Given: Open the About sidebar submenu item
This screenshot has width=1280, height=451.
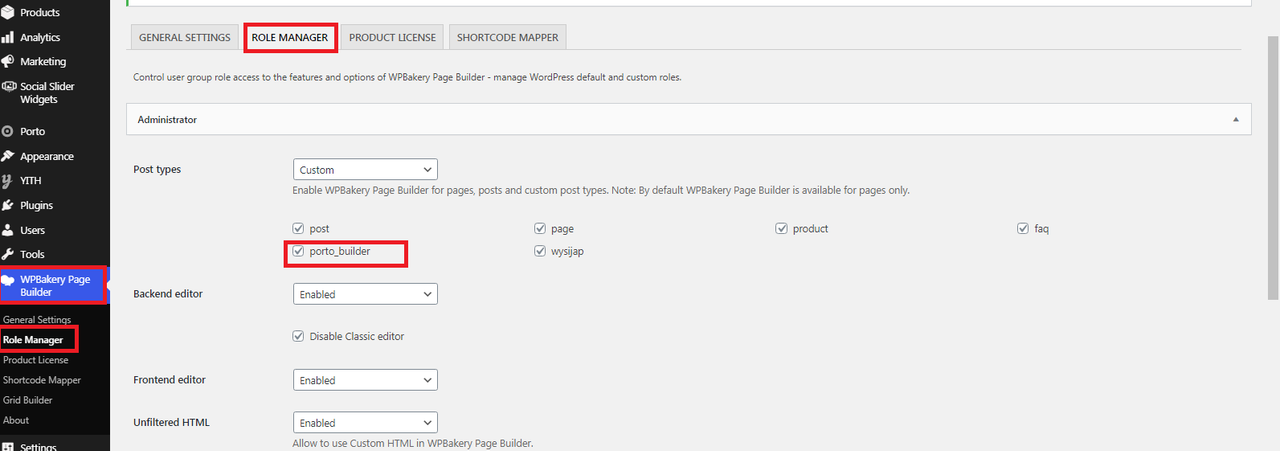Looking at the screenshot, I should coord(16,420).
